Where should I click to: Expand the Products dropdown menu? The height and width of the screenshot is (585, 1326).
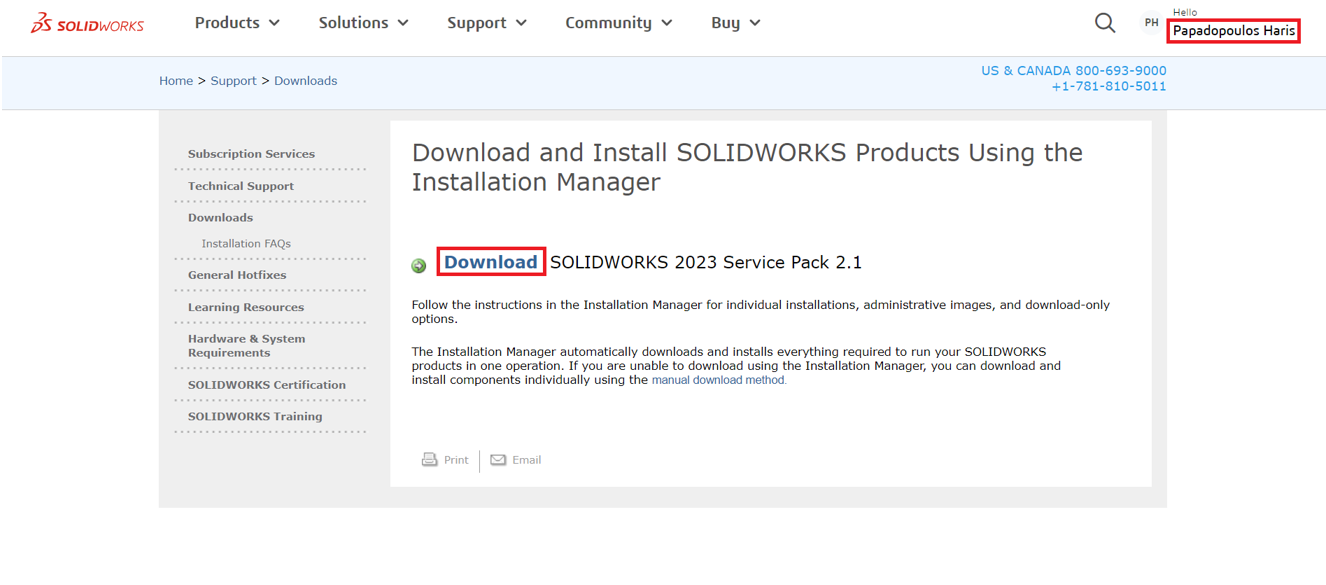pyautogui.click(x=237, y=23)
